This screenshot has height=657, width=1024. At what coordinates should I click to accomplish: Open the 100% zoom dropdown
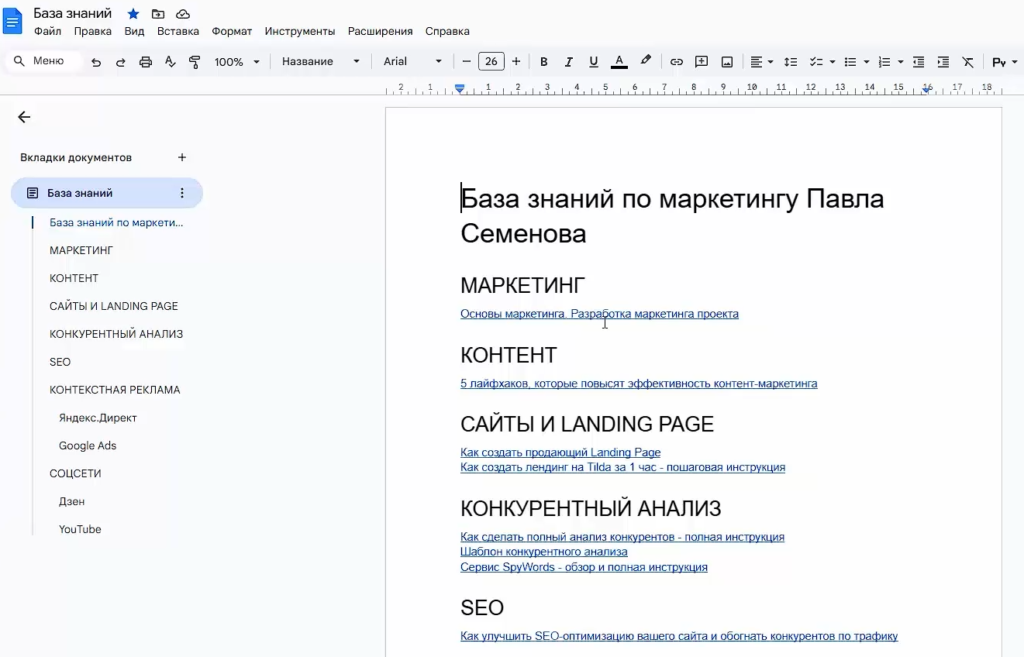point(237,62)
